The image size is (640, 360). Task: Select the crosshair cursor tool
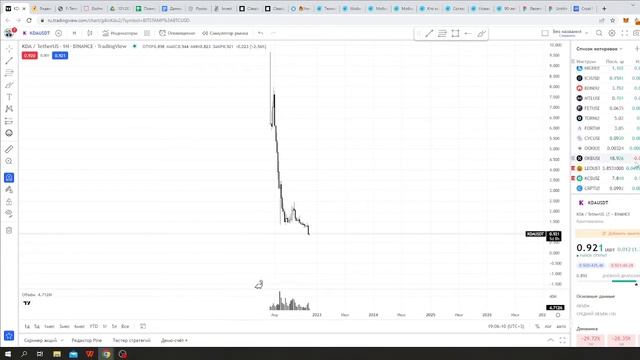[x=9, y=49]
